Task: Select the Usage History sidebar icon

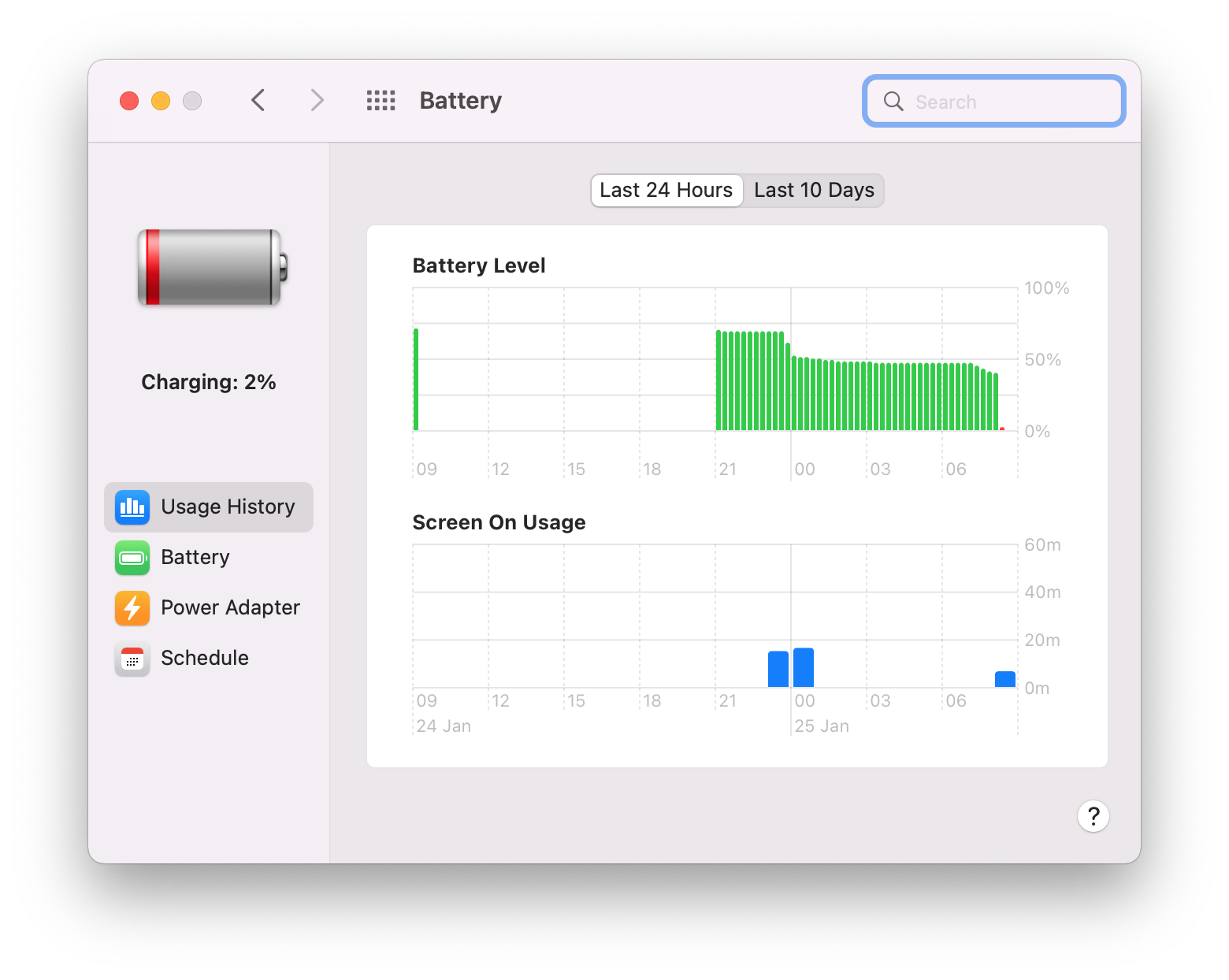Action: pos(132,507)
